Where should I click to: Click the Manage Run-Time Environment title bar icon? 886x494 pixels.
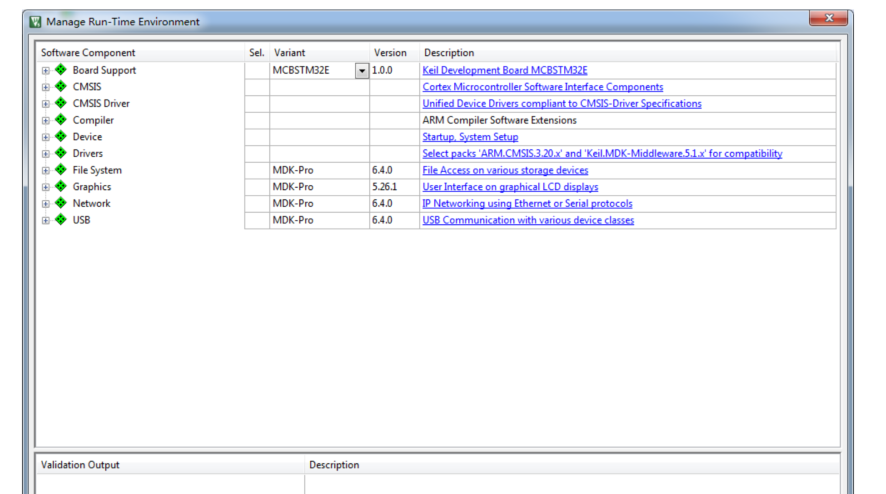36,22
